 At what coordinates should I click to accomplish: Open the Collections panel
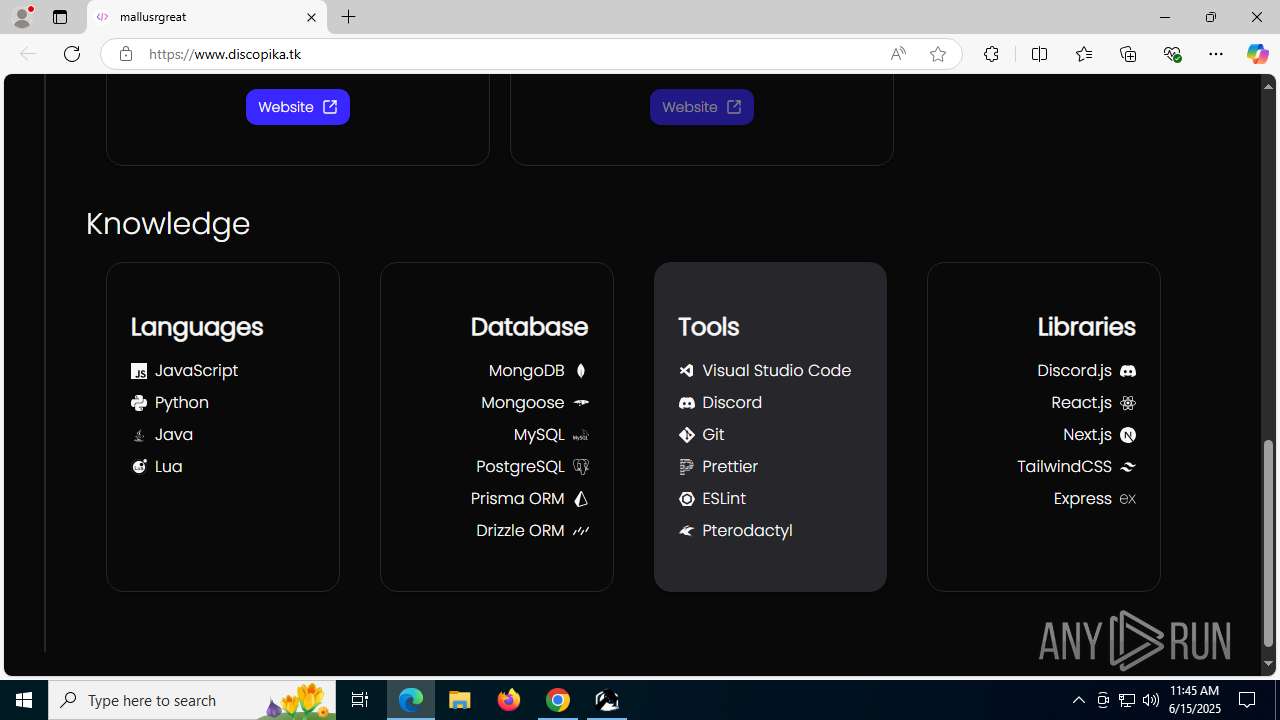(1128, 54)
